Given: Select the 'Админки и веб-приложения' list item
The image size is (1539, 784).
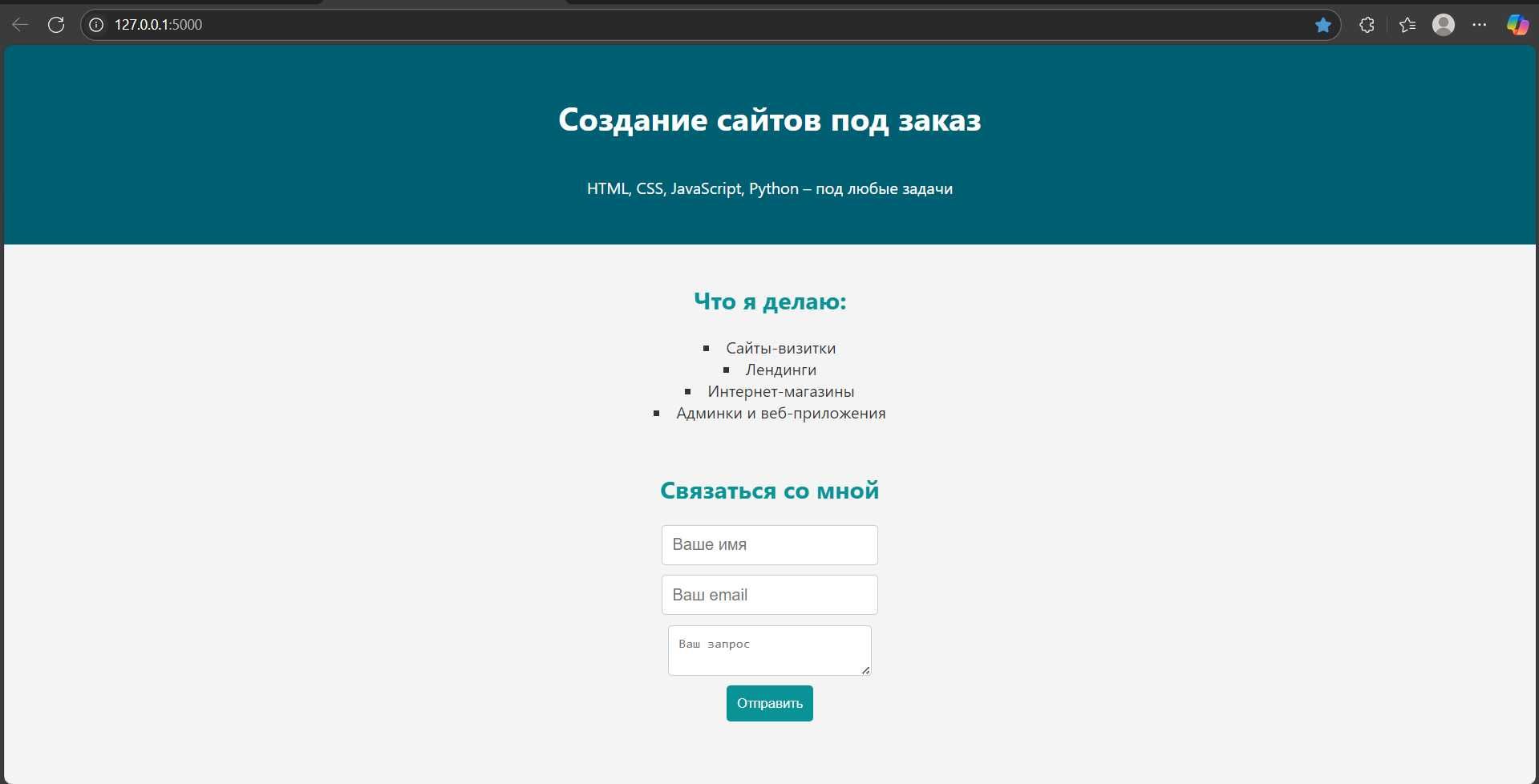Looking at the screenshot, I should point(780,413).
